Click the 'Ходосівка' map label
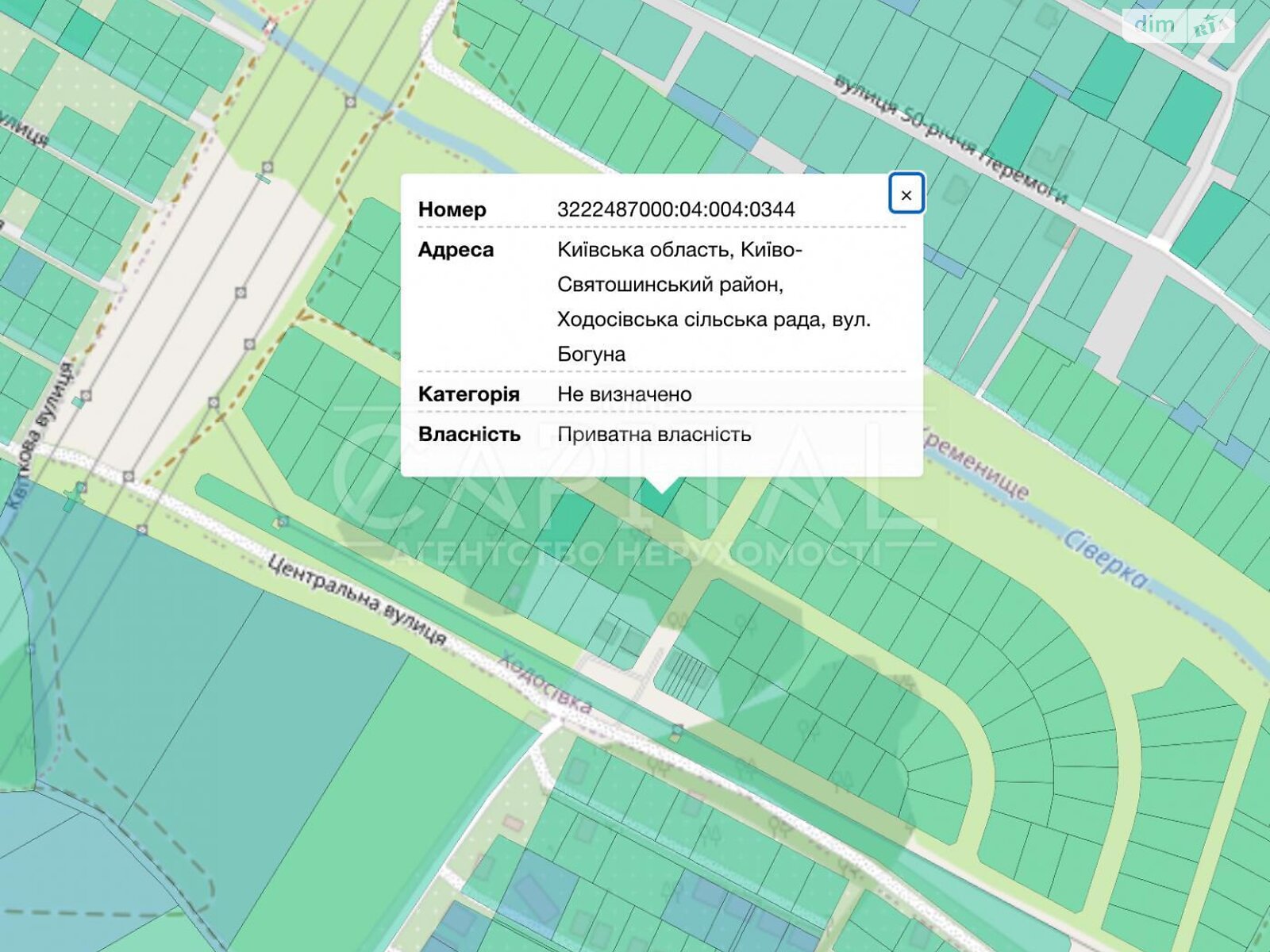The width and height of the screenshot is (1270, 952). click(545, 683)
